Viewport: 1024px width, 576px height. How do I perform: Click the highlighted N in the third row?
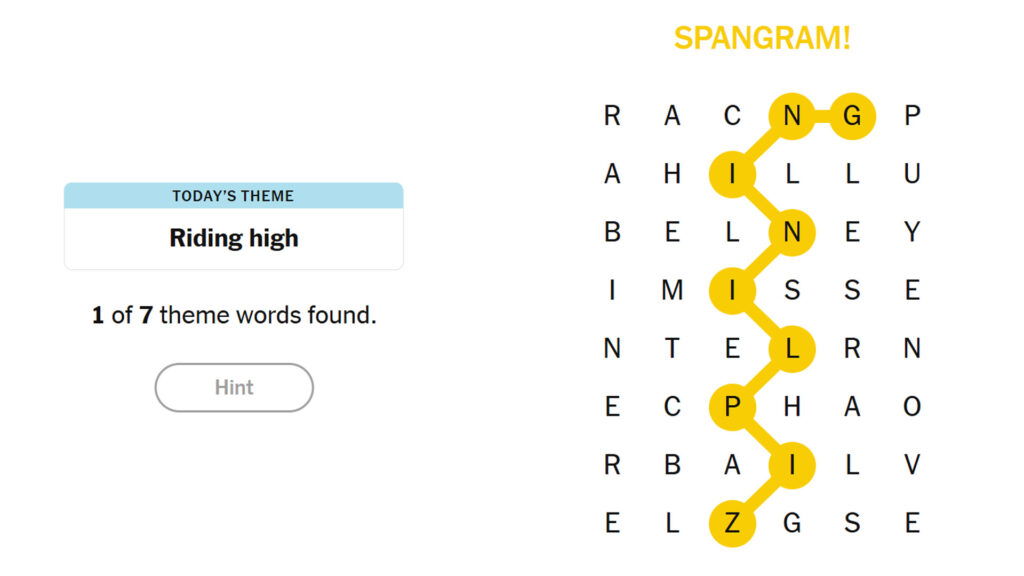(x=793, y=232)
